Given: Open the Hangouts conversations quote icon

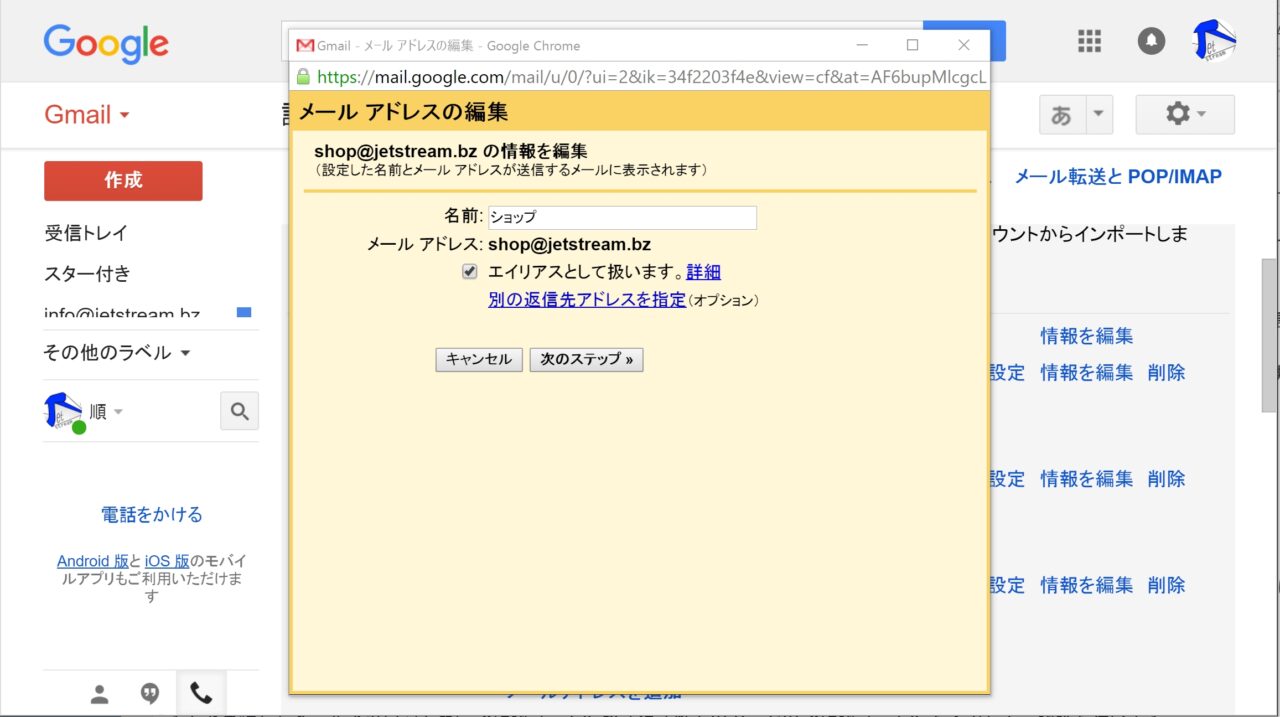Looking at the screenshot, I should point(150,695).
